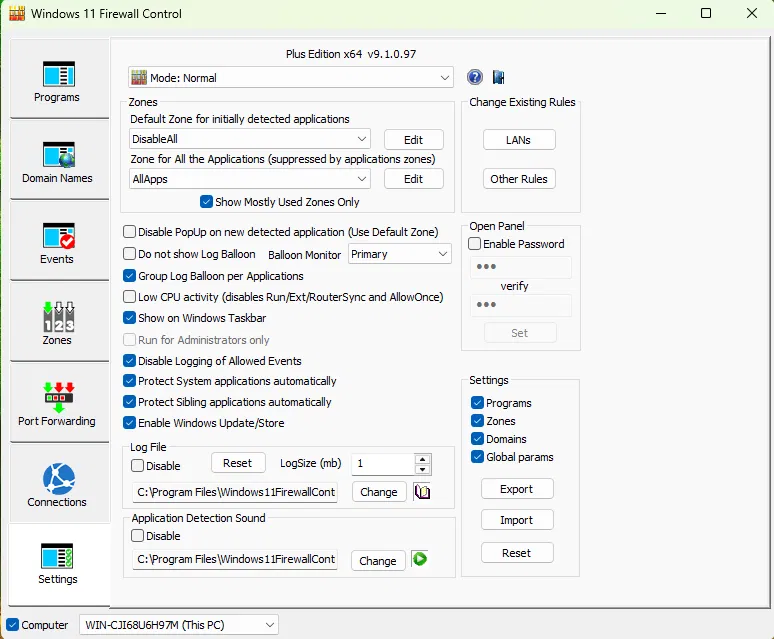Click the log file path field
774x639 pixels.
click(x=235, y=492)
